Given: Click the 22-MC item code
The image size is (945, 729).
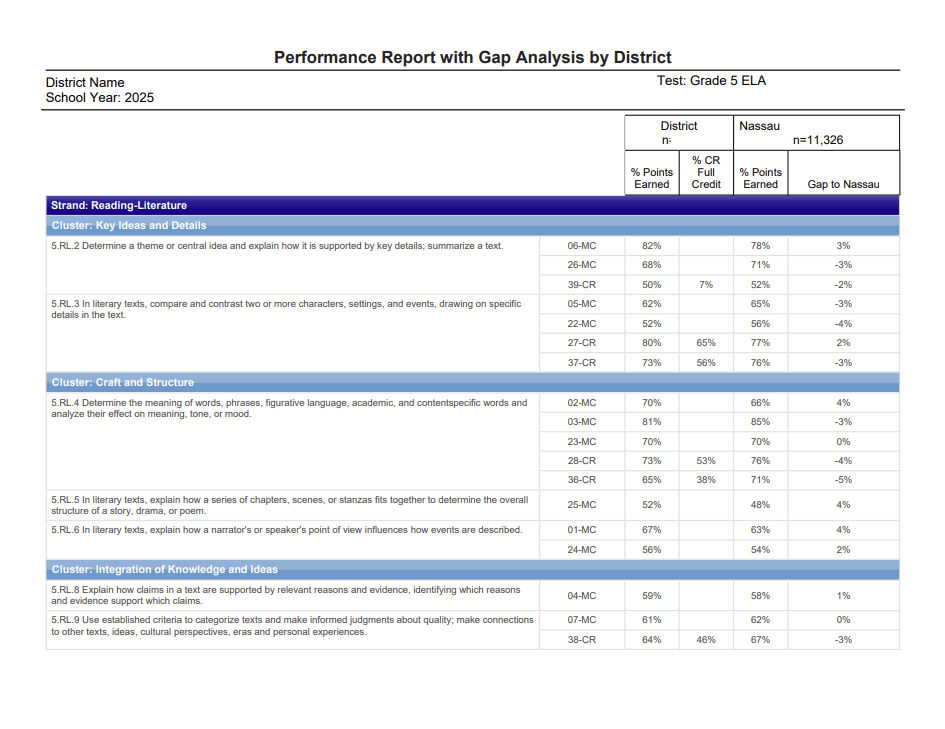Looking at the screenshot, I should (582, 324).
